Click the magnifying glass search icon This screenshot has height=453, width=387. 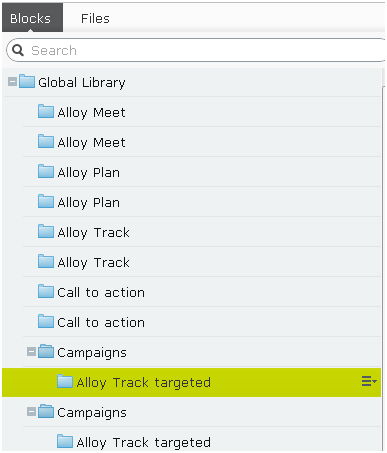coord(18,50)
